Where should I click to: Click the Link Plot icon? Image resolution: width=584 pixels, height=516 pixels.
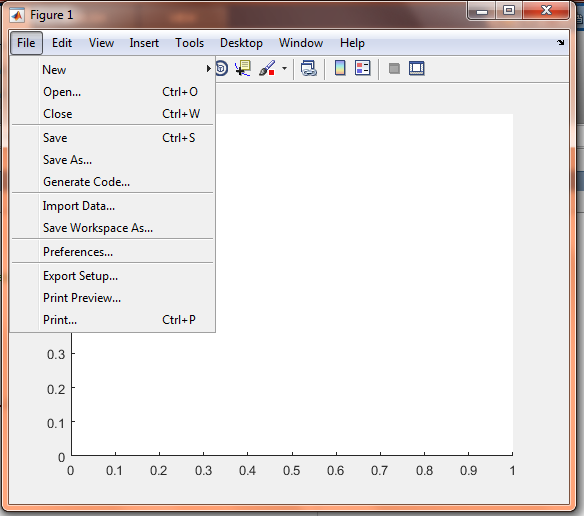coord(309,69)
